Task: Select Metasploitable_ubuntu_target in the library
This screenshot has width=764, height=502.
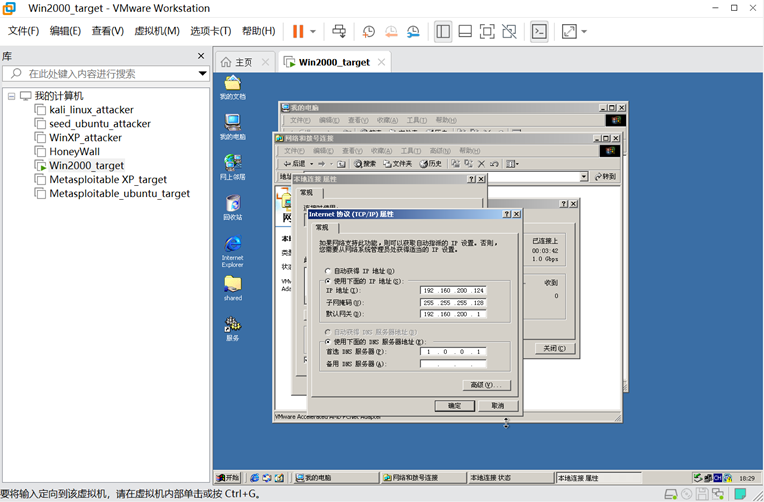Action: [119, 193]
